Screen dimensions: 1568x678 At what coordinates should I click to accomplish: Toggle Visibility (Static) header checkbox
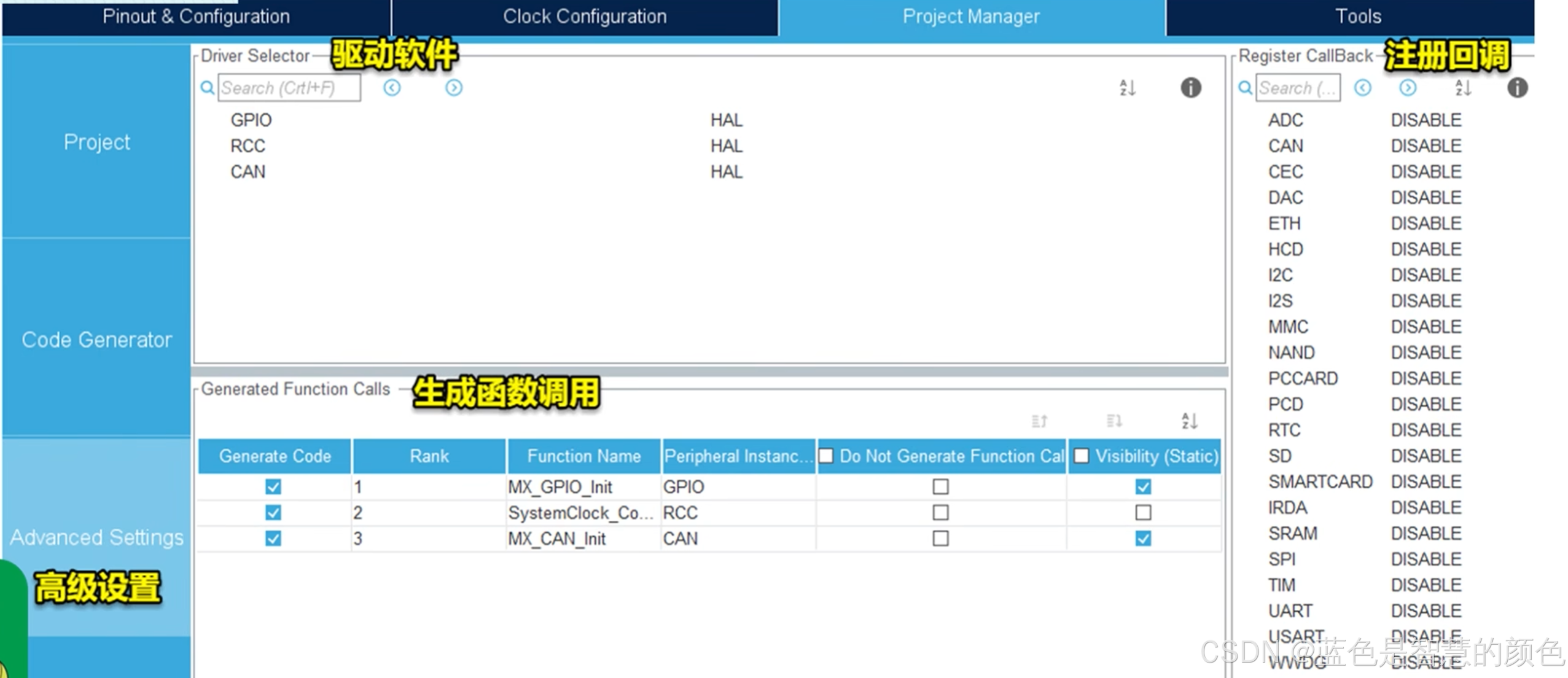[x=1081, y=456]
